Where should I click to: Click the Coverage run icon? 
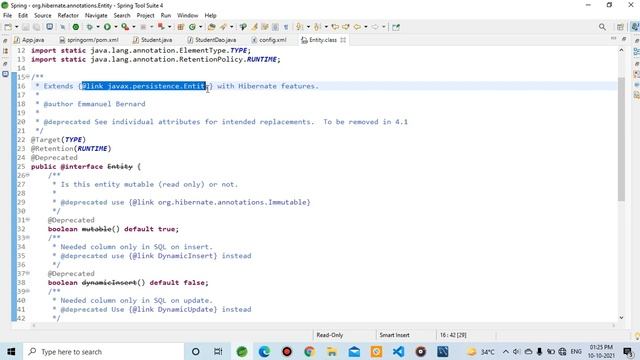tap(125, 27)
